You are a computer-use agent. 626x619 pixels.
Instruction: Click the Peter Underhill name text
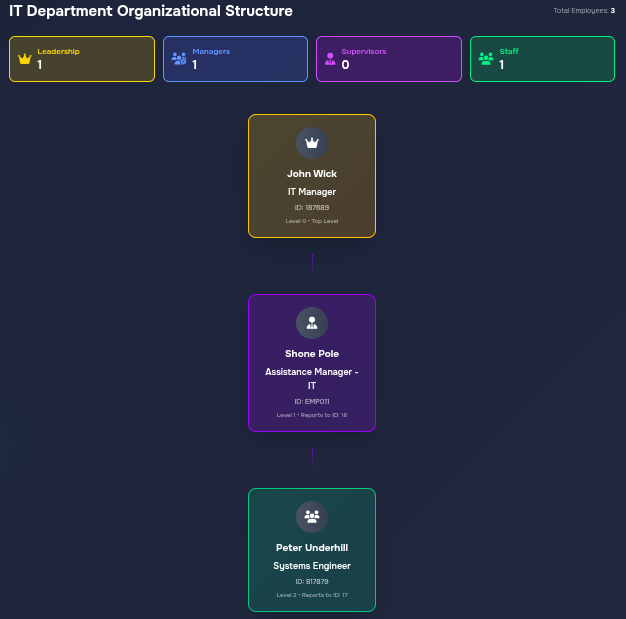coord(312,548)
